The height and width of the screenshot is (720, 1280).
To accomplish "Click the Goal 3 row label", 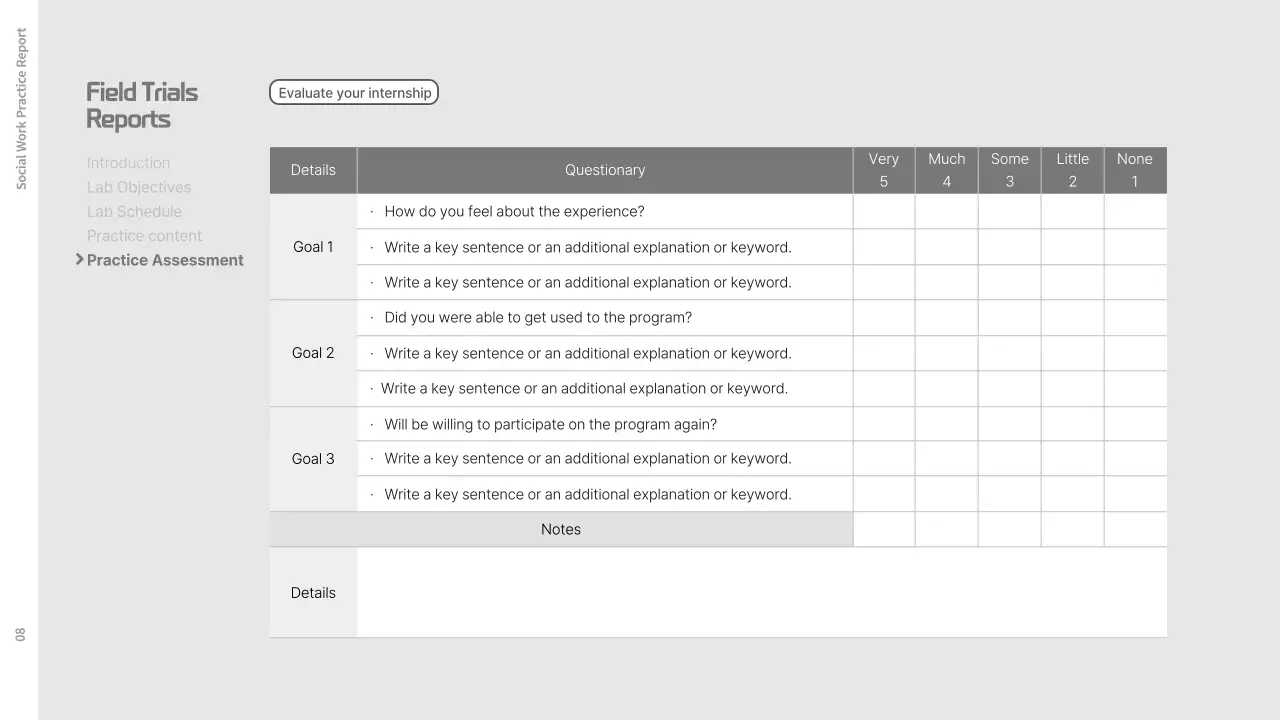I will tap(313, 458).
